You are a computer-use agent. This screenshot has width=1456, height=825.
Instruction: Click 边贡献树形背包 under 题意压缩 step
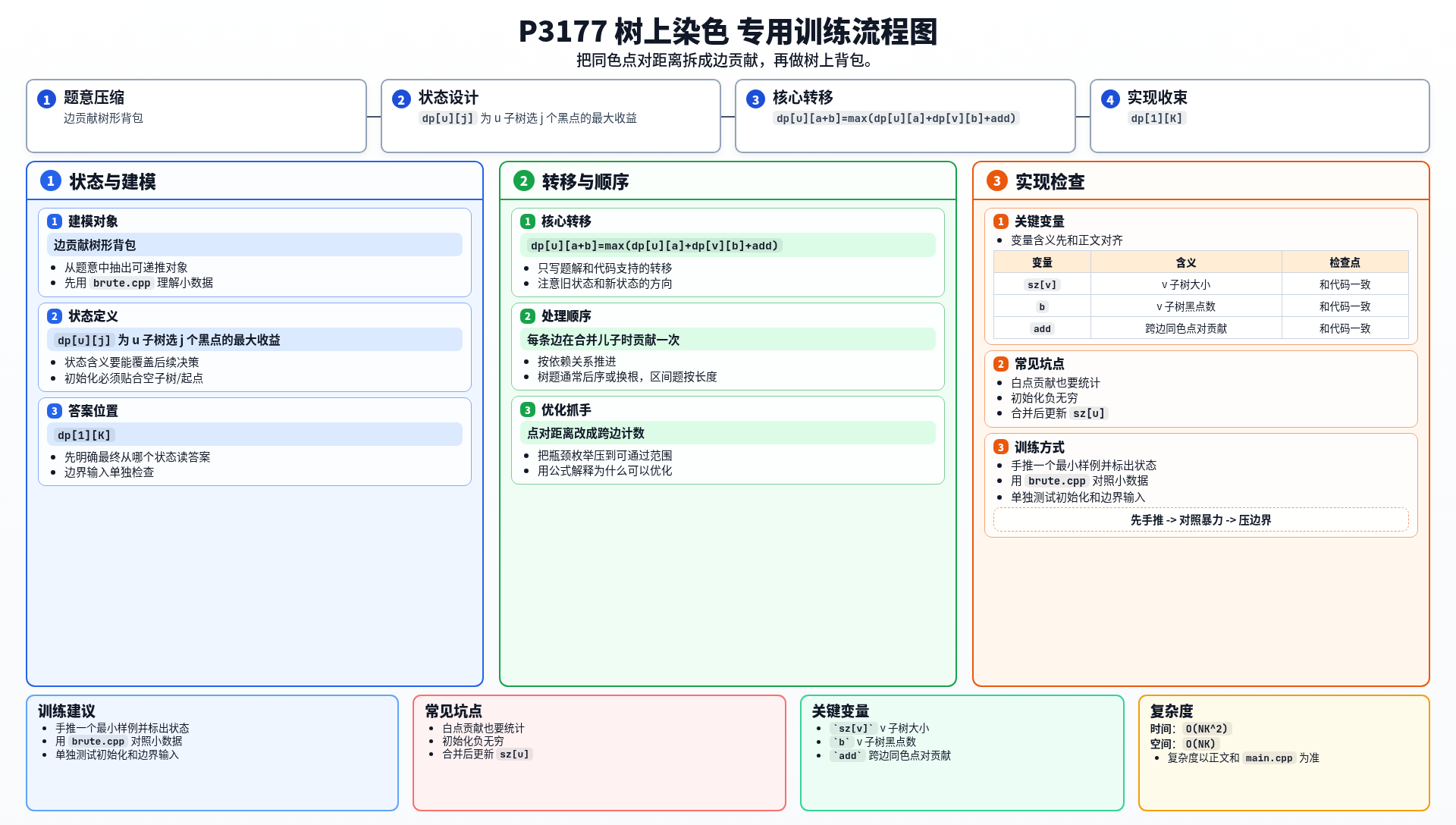(x=103, y=118)
